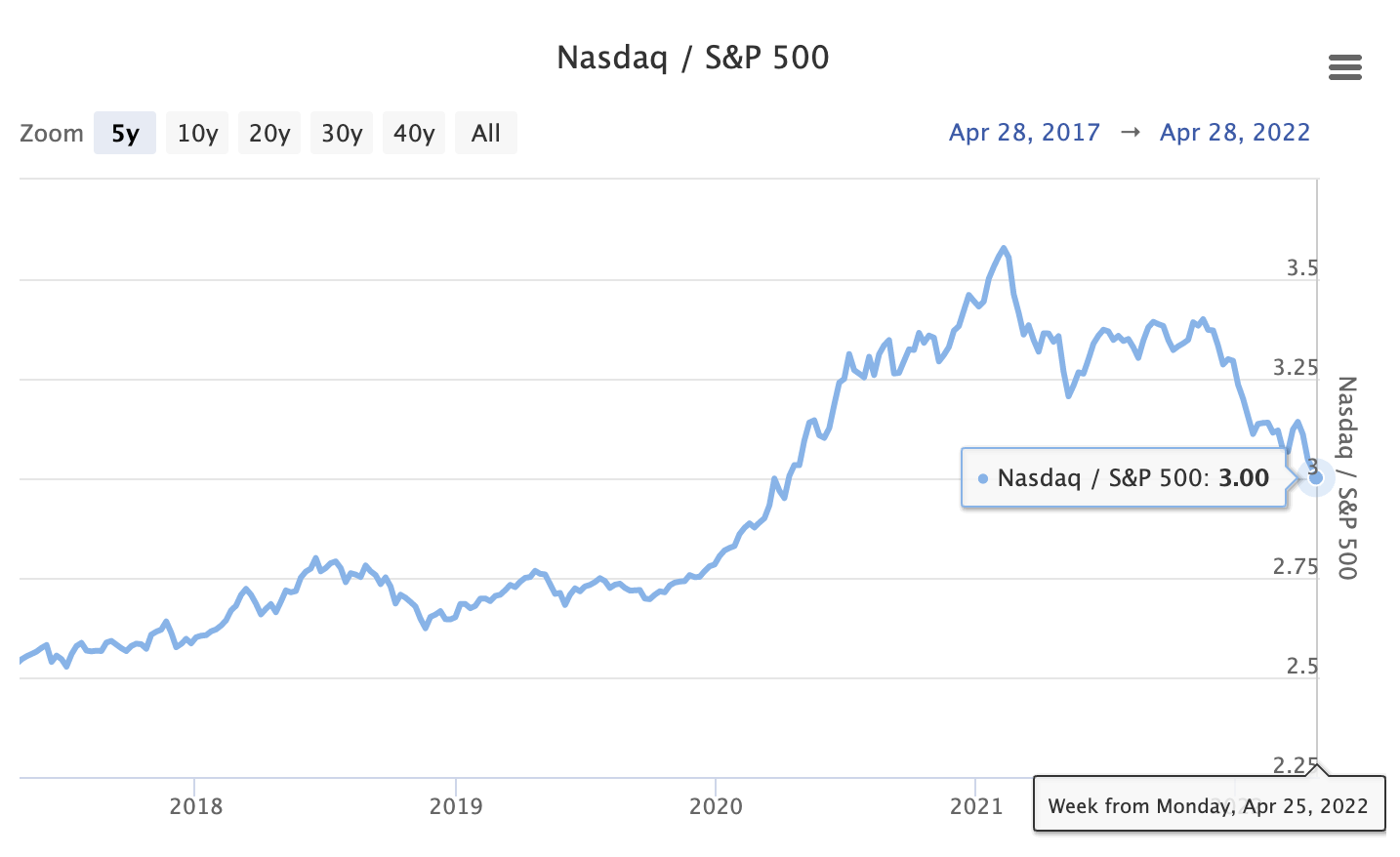Screen dimensions: 1400x857
Task: Click the 2021 x-axis label
Action: tap(976, 806)
